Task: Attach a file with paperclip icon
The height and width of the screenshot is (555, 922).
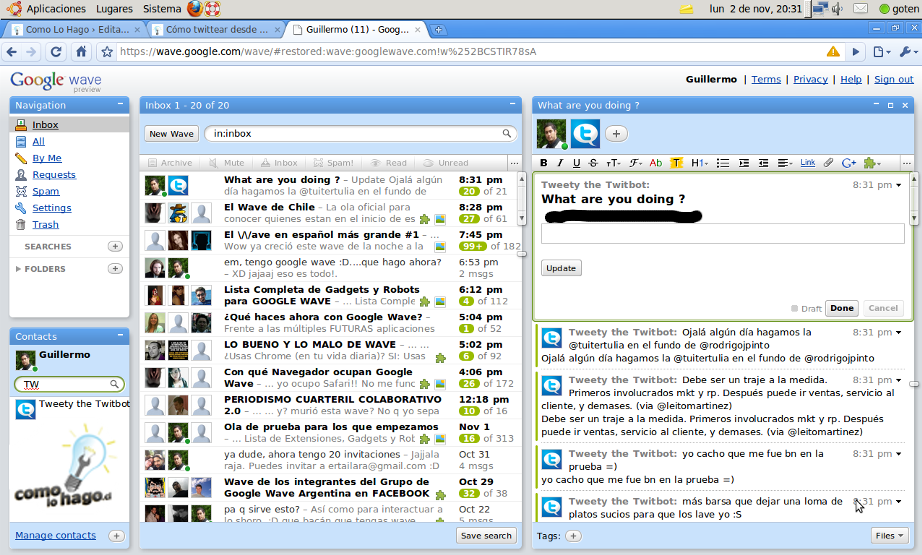Action: [829, 163]
